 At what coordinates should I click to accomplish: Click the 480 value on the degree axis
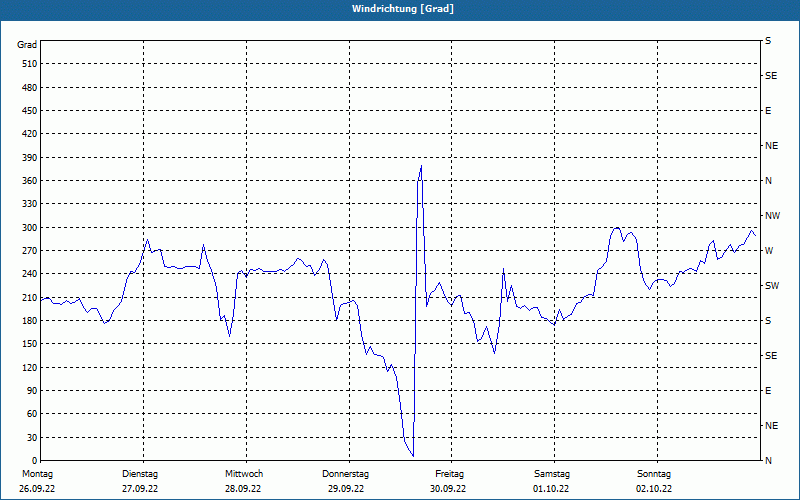tap(30, 88)
